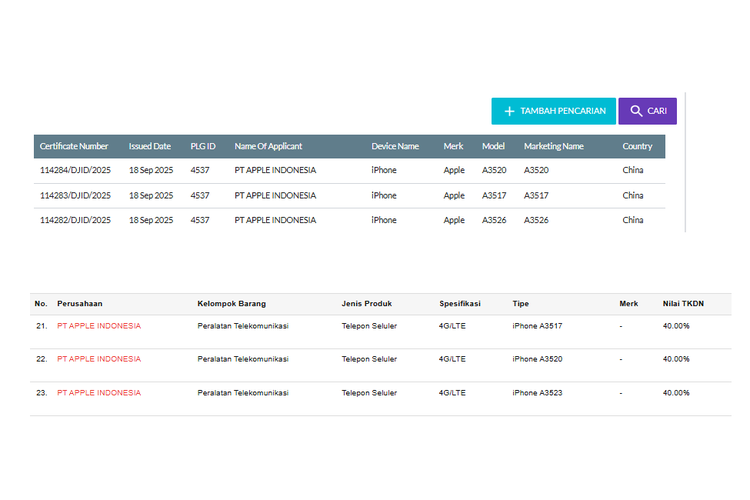Select certificate row 114282/DJID/2025

point(349,220)
